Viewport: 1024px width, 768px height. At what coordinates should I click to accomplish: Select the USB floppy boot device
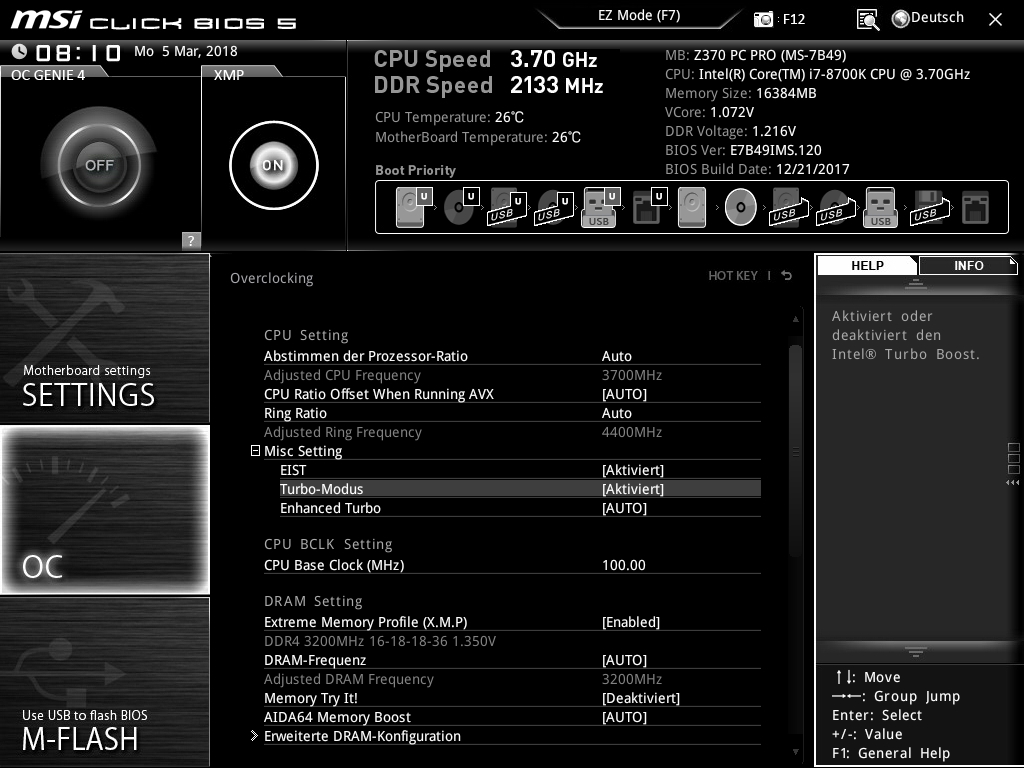(928, 207)
